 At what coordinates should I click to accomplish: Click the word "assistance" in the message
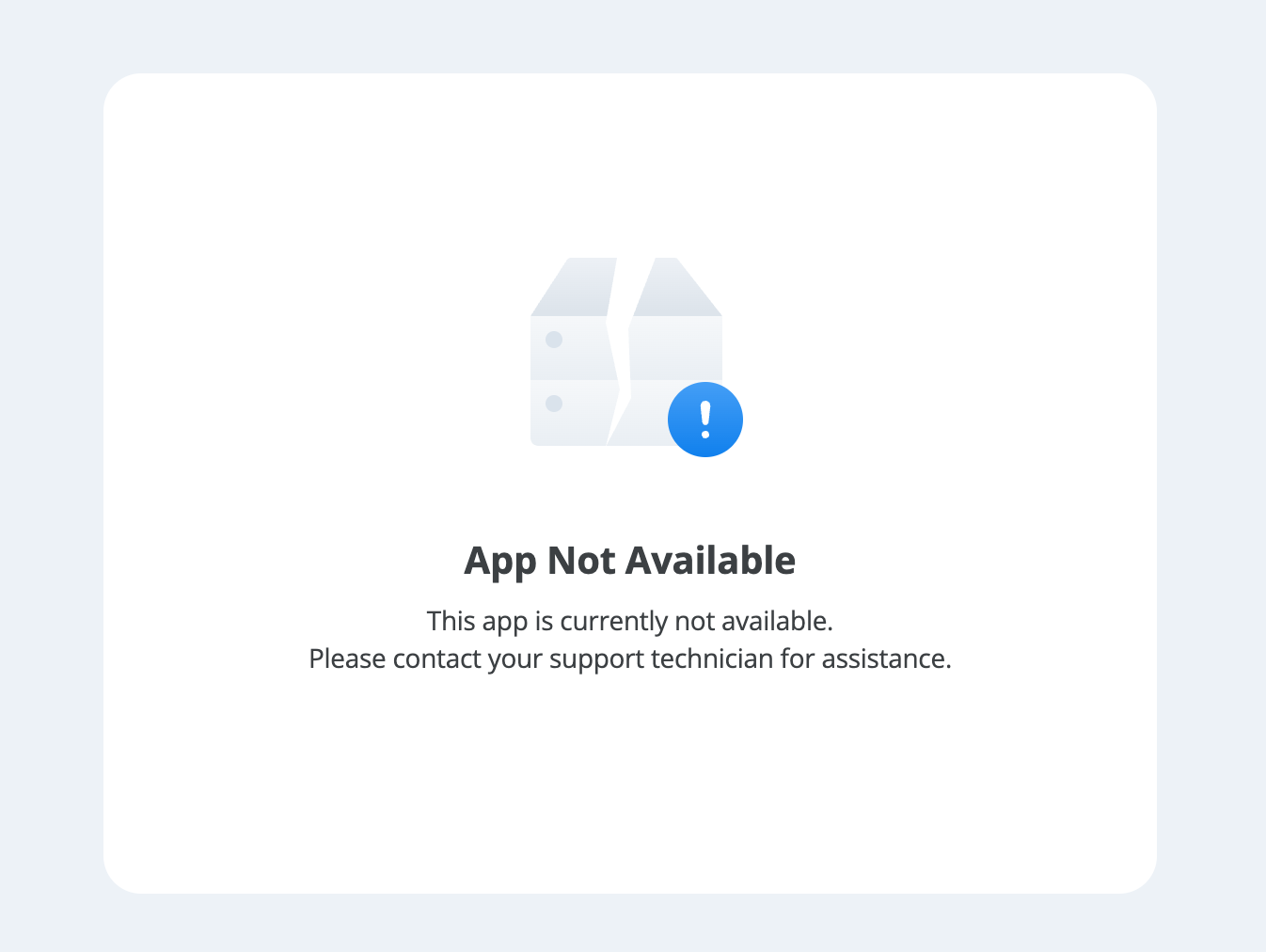point(883,658)
